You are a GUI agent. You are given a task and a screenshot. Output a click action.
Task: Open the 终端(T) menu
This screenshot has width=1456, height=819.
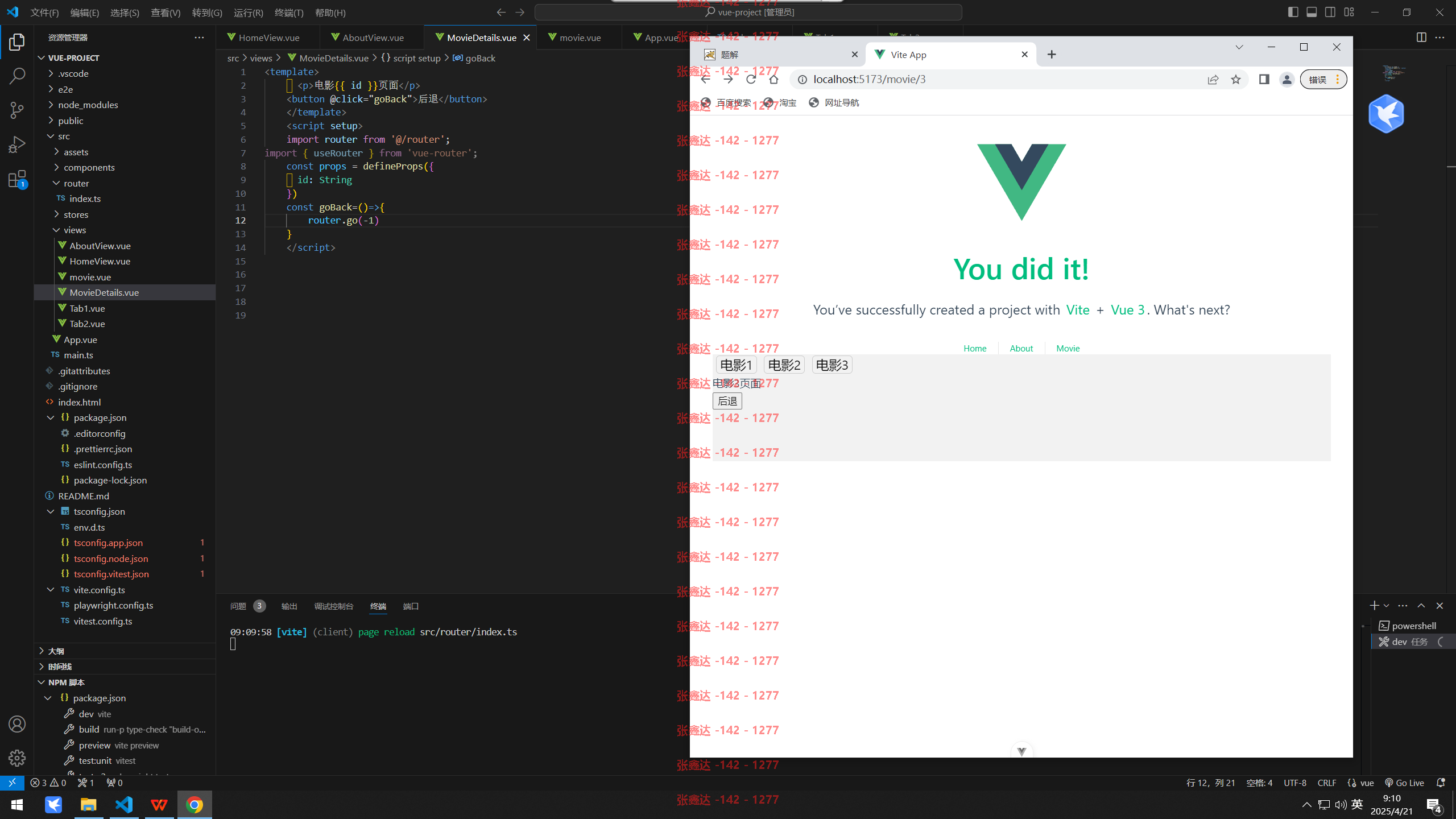[x=289, y=13]
